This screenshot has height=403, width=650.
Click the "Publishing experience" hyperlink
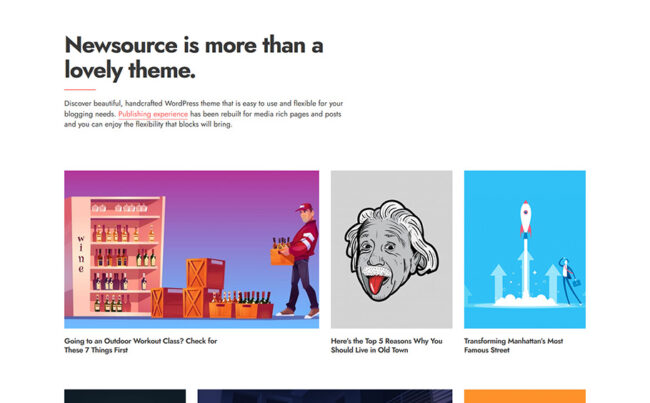click(153, 114)
